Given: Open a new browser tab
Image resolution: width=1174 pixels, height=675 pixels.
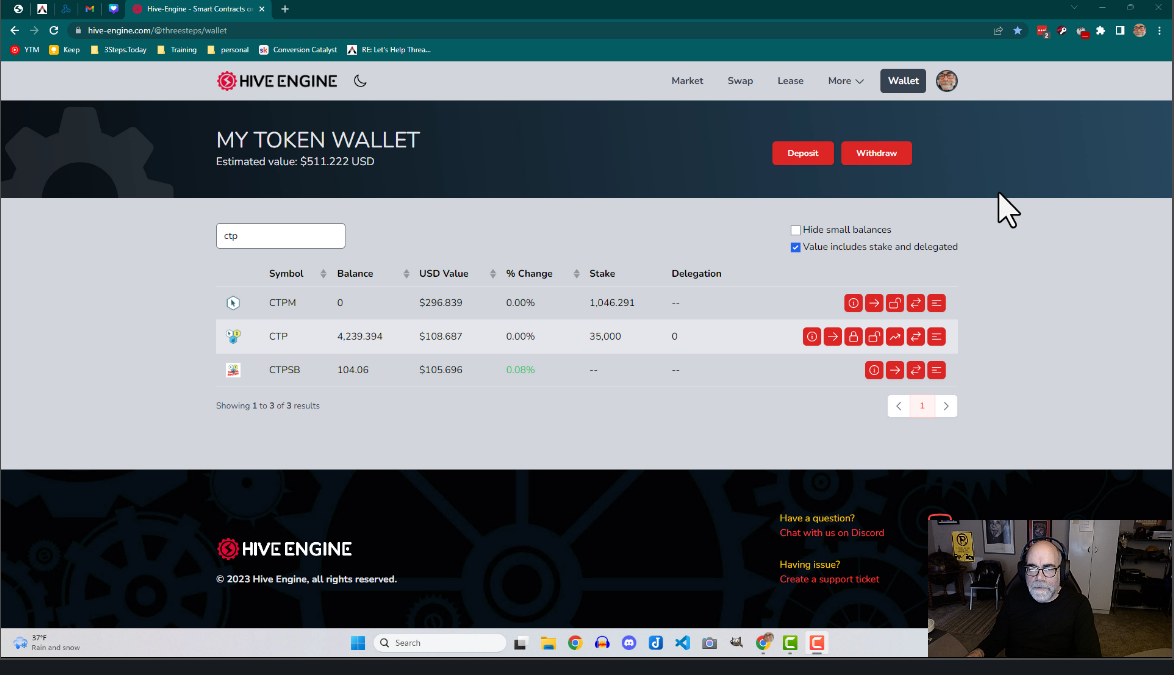Looking at the screenshot, I should coord(285,9).
